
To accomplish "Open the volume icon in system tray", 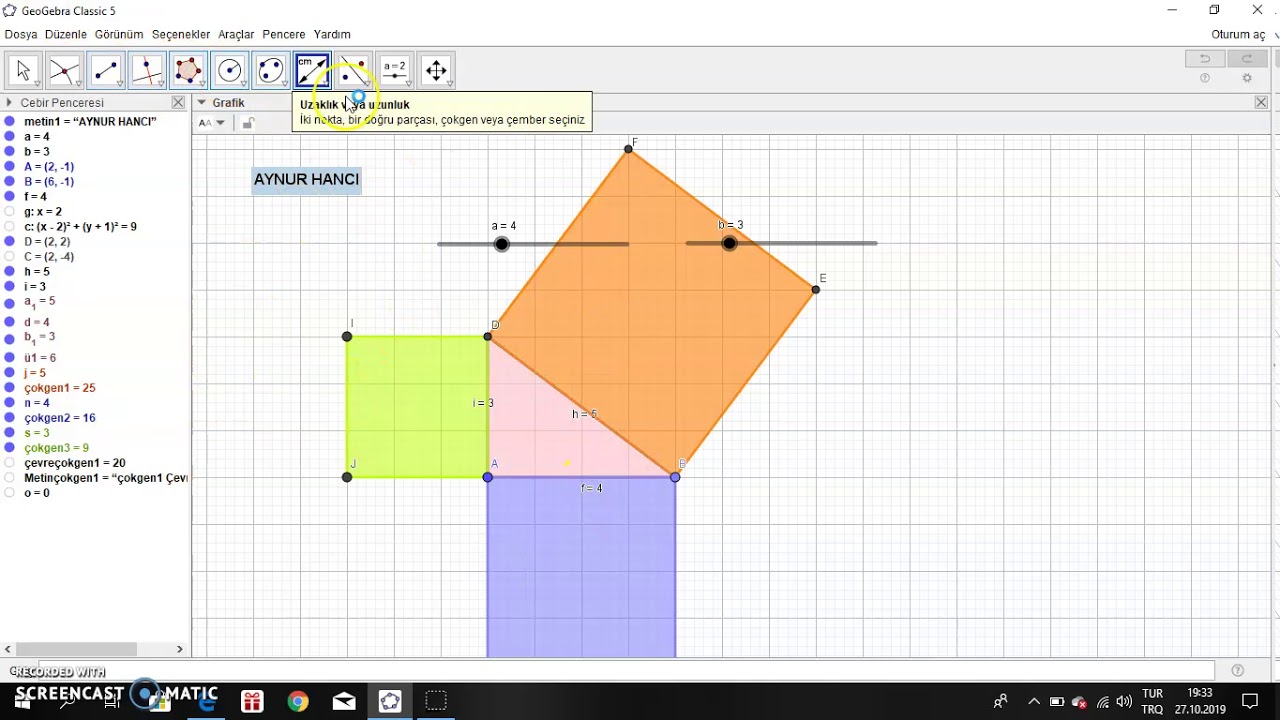I will click(x=1124, y=701).
